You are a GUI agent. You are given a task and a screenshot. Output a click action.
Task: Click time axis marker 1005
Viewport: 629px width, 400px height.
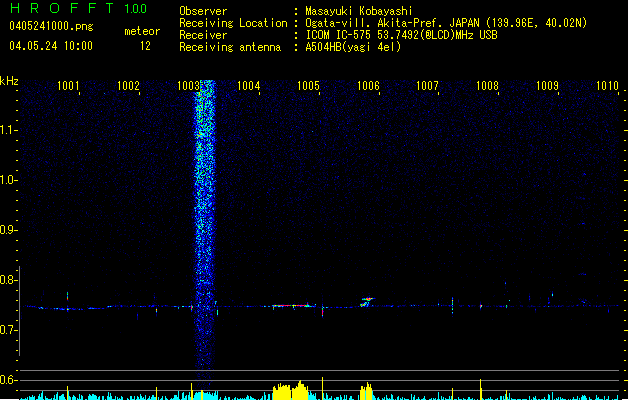308,86
